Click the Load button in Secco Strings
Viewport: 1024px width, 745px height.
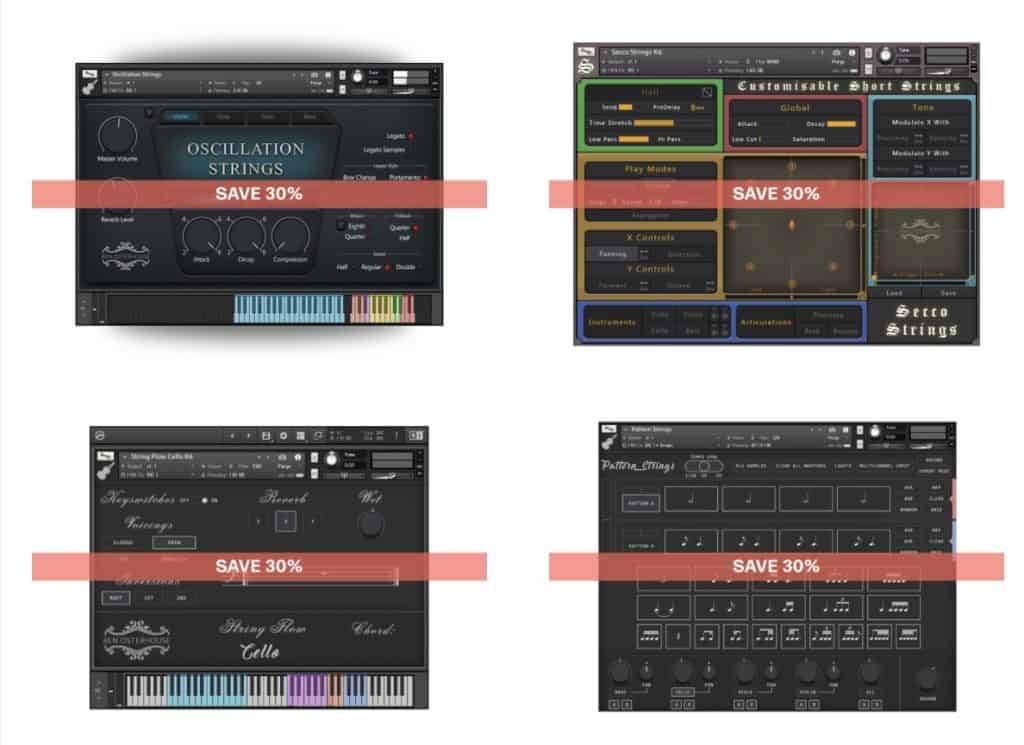(894, 293)
